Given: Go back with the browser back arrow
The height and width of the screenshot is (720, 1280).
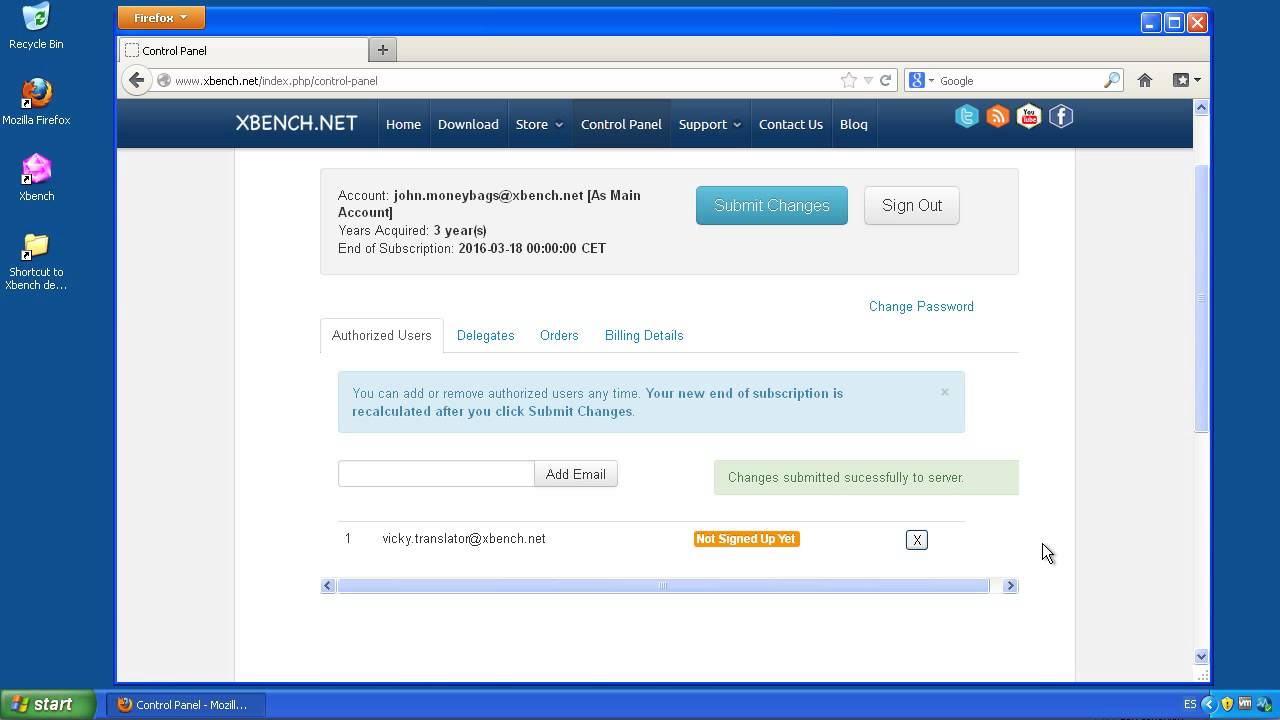Looking at the screenshot, I should tap(137, 80).
